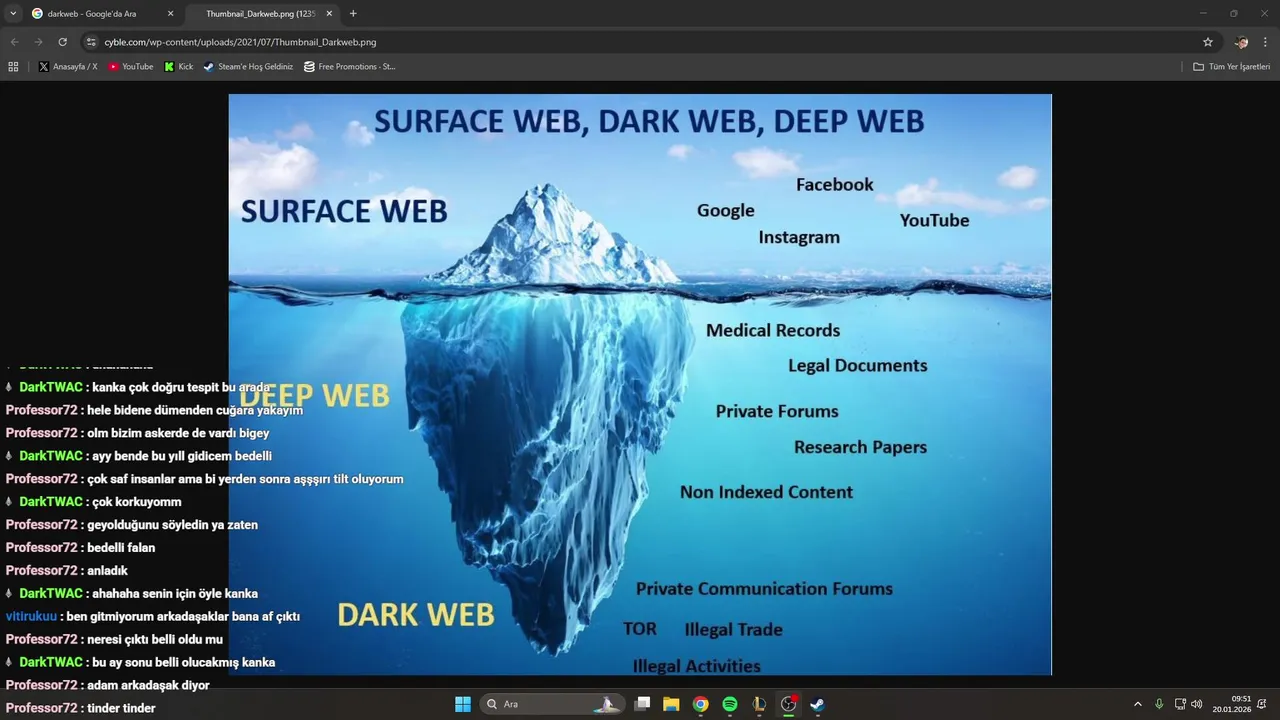Open the Free Promotions bookmark
The height and width of the screenshot is (720, 1280).
click(x=350, y=67)
